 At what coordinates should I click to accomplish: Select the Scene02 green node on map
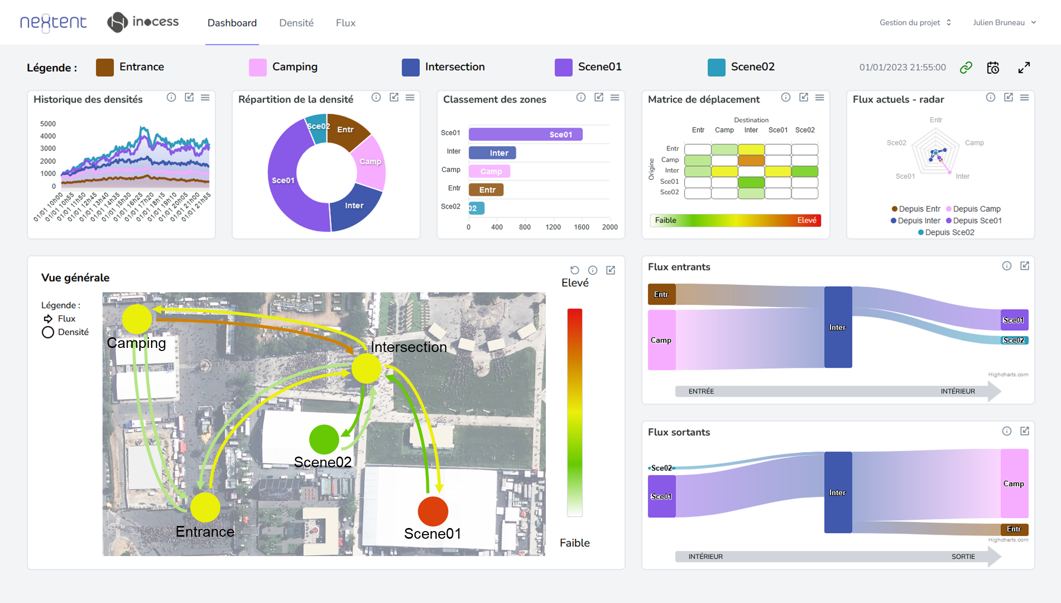[324, 439]
